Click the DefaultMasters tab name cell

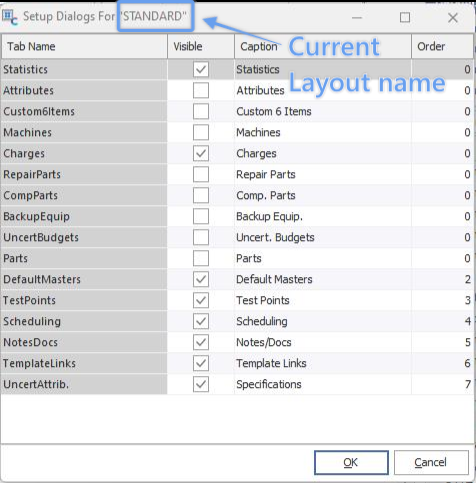pyautogui.click(x=84, y=279)
